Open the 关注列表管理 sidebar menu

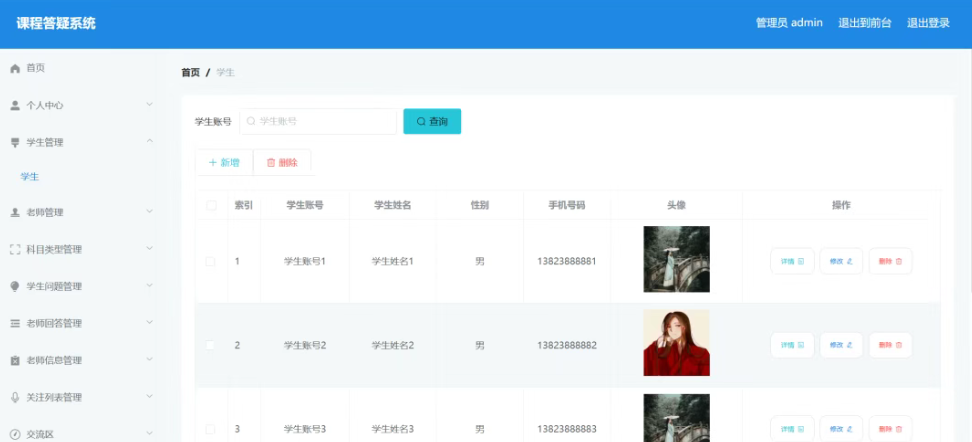(82, 397)
